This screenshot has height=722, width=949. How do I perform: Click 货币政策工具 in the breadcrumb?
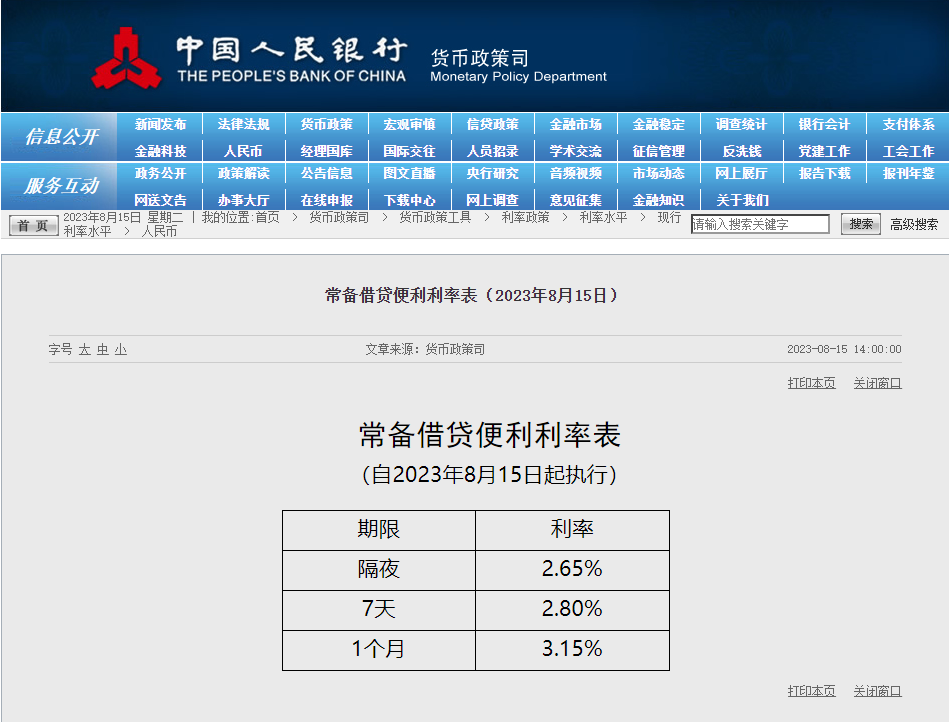435,217
